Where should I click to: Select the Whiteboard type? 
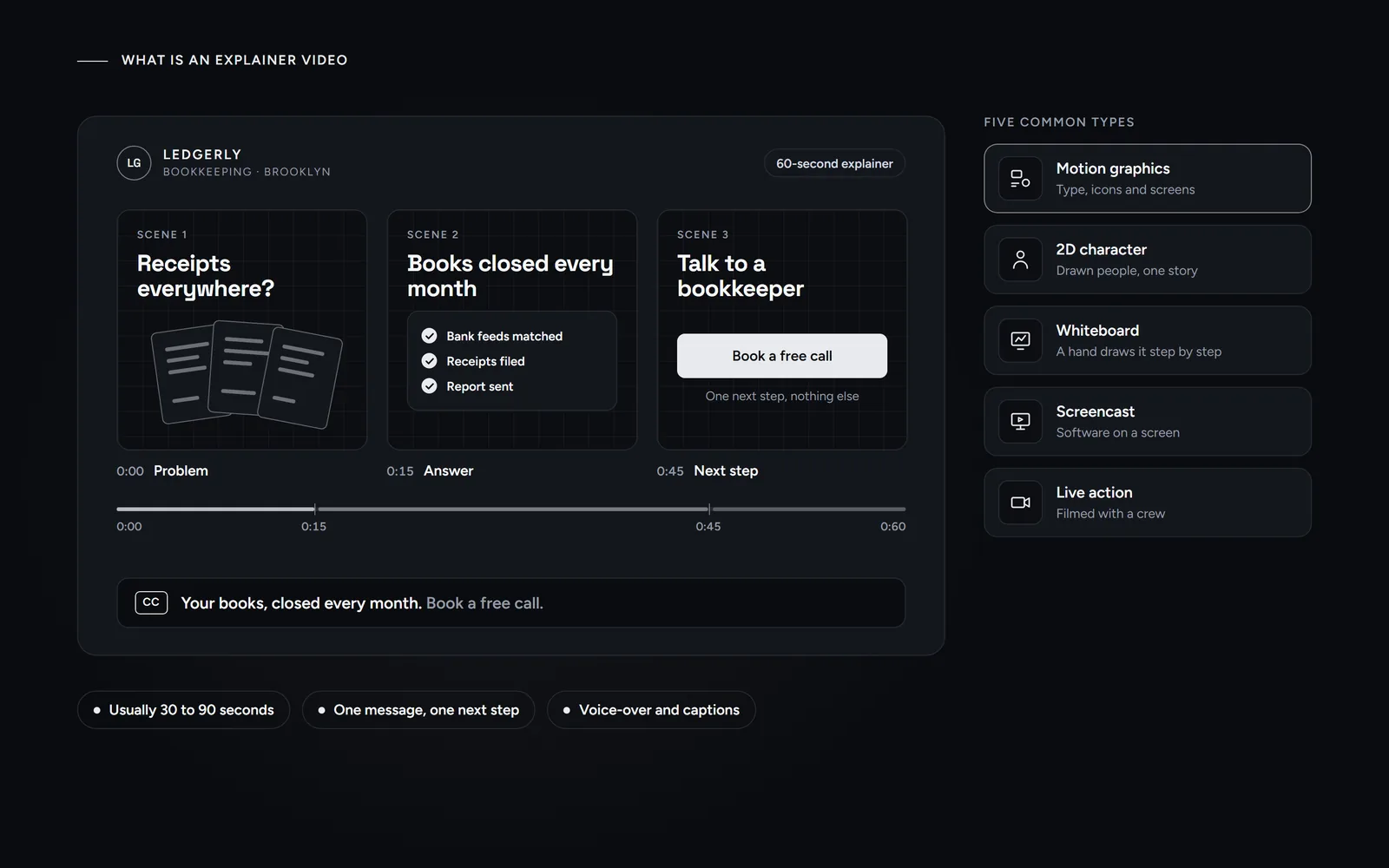1147,340
